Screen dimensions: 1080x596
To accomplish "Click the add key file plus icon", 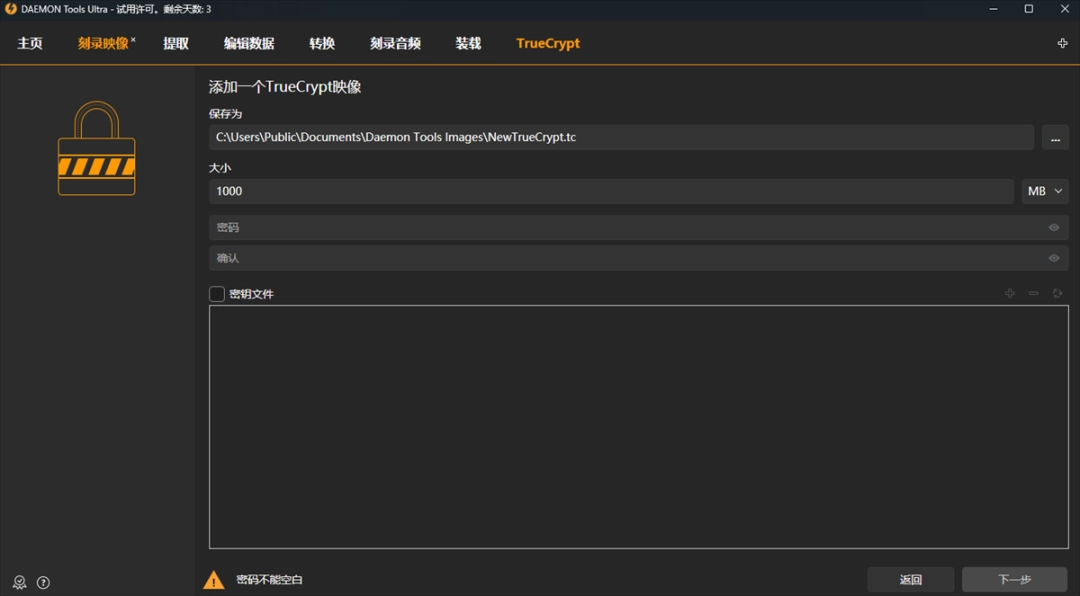I will pyautogui.click(x=1010, y=293).
